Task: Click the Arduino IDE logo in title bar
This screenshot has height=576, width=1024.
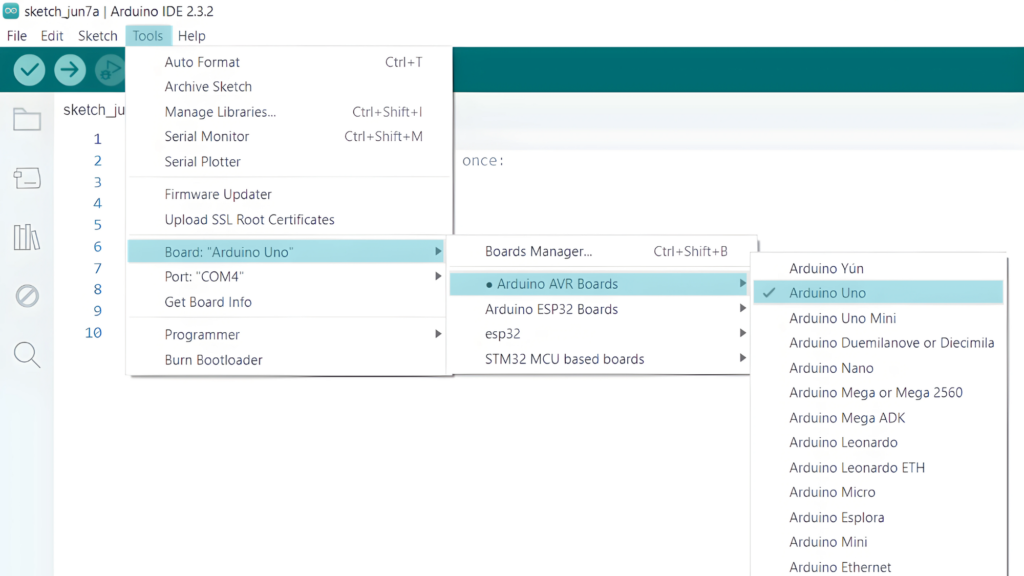Action: (x=11, y=11)
